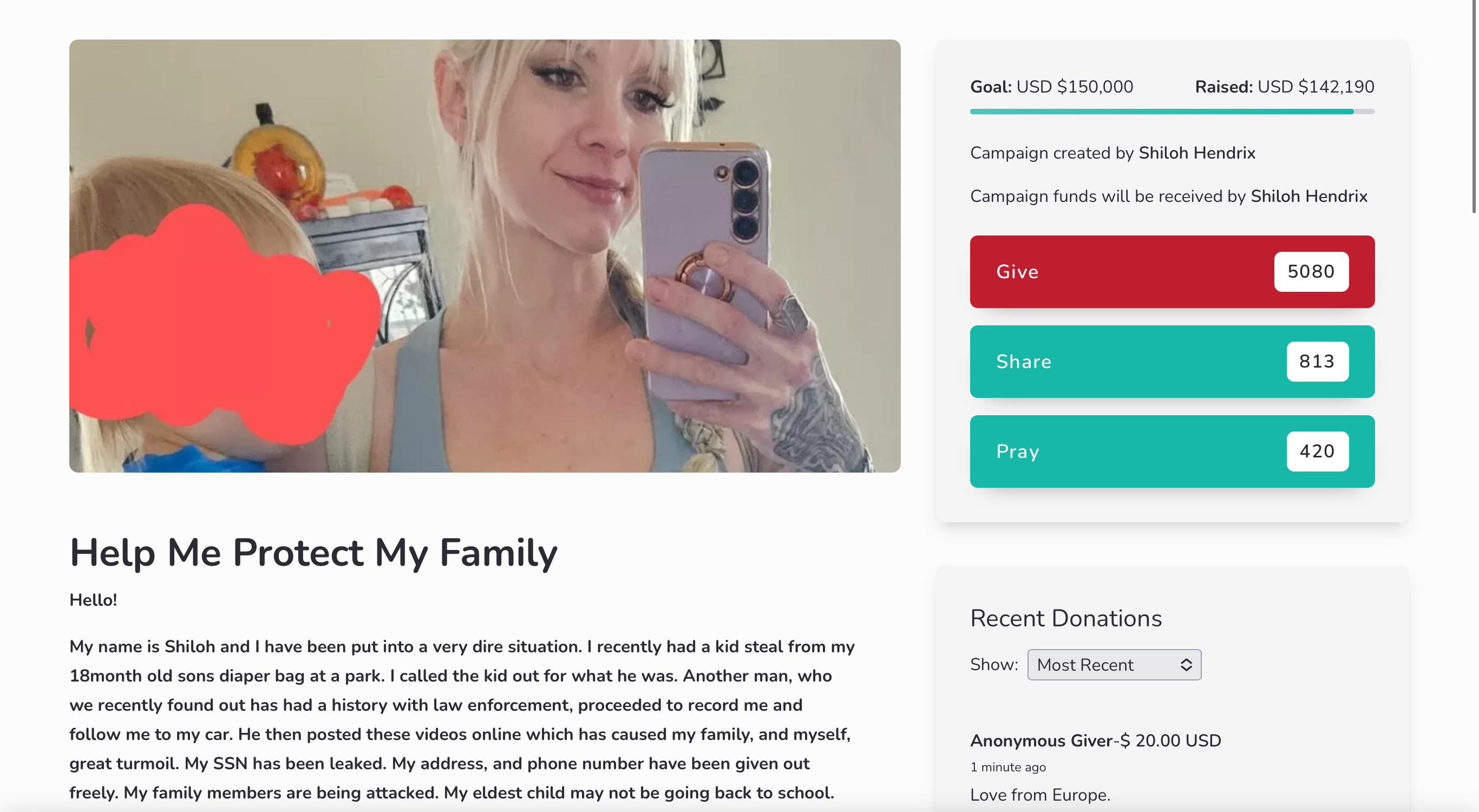Screen dimensions: 1479x812
Task: Click the Help Me Protect My Family title
Action: pyautogui.click(x=313, y=553)
